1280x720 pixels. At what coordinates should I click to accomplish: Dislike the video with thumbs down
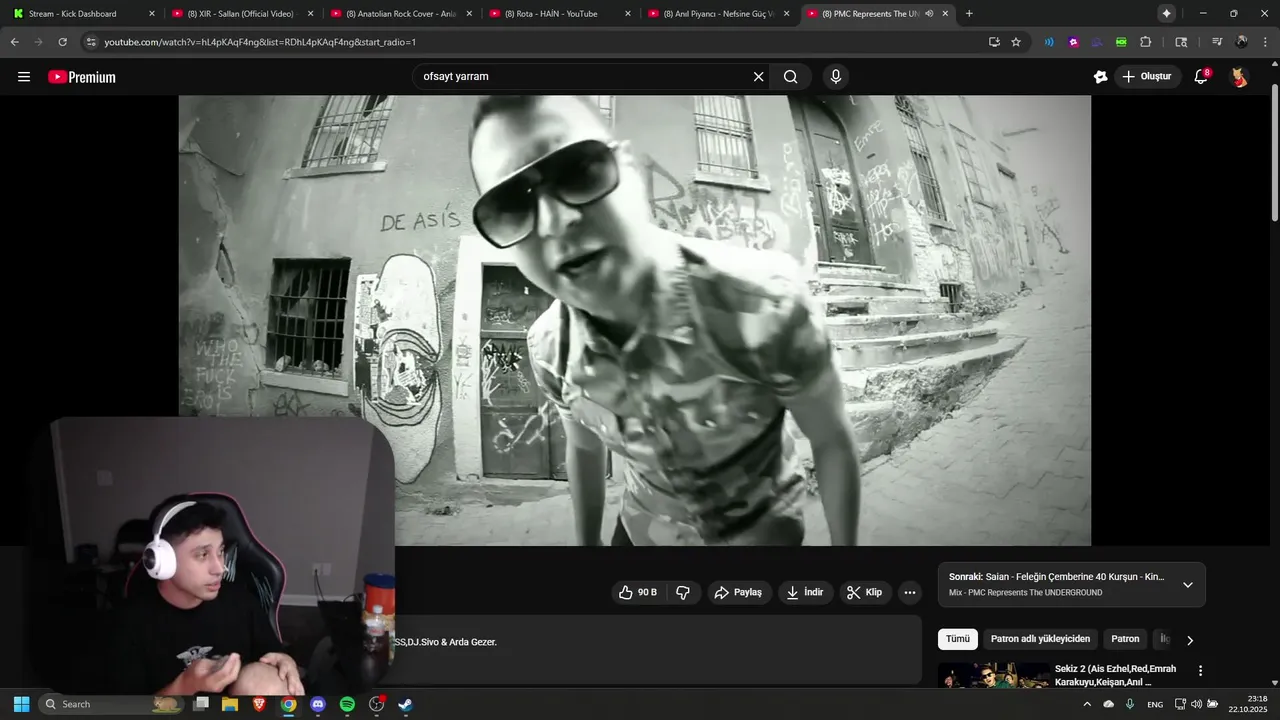click(683, 592)
